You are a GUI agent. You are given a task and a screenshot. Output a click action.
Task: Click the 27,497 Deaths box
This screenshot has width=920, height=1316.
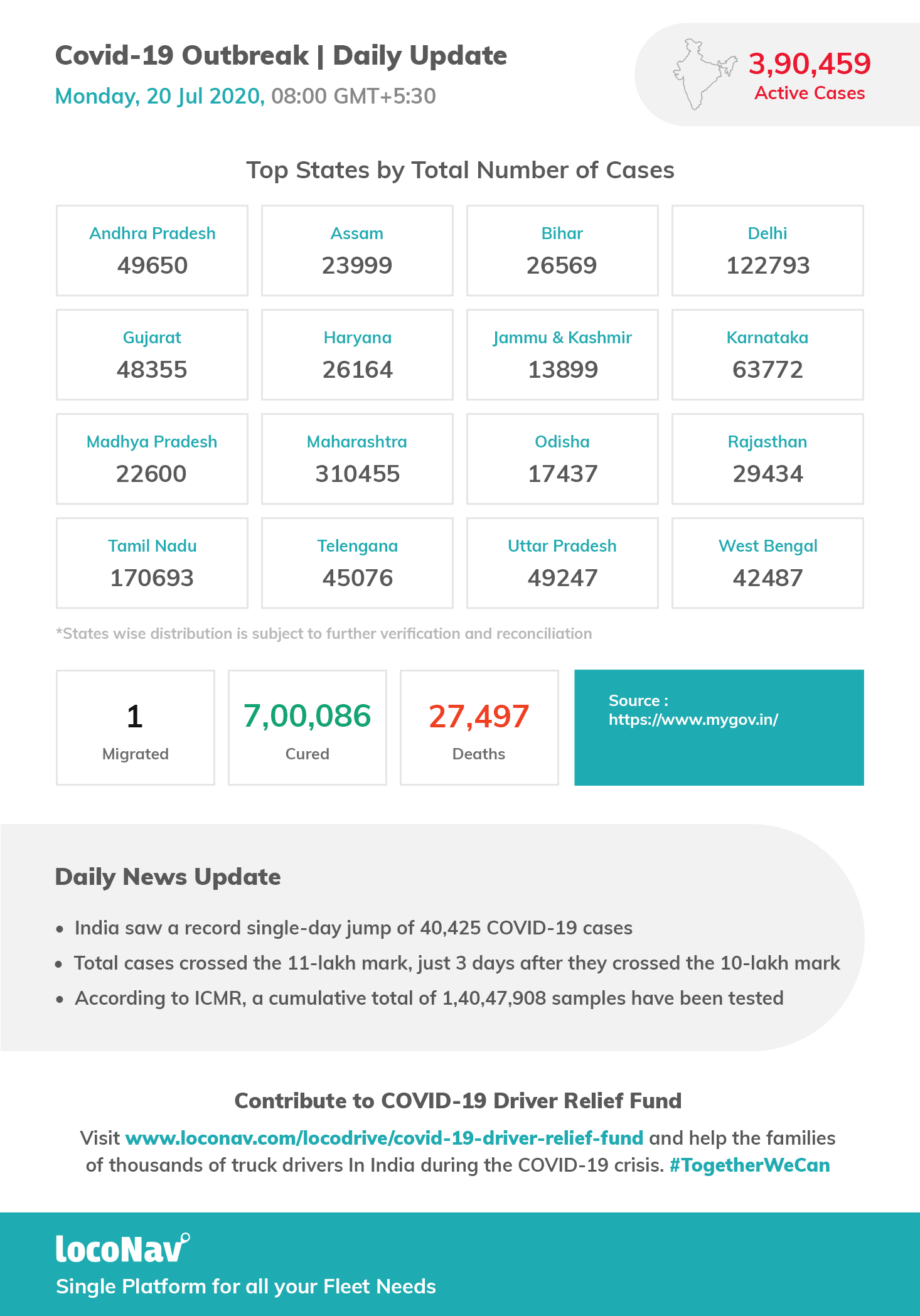tap(479, 727)
